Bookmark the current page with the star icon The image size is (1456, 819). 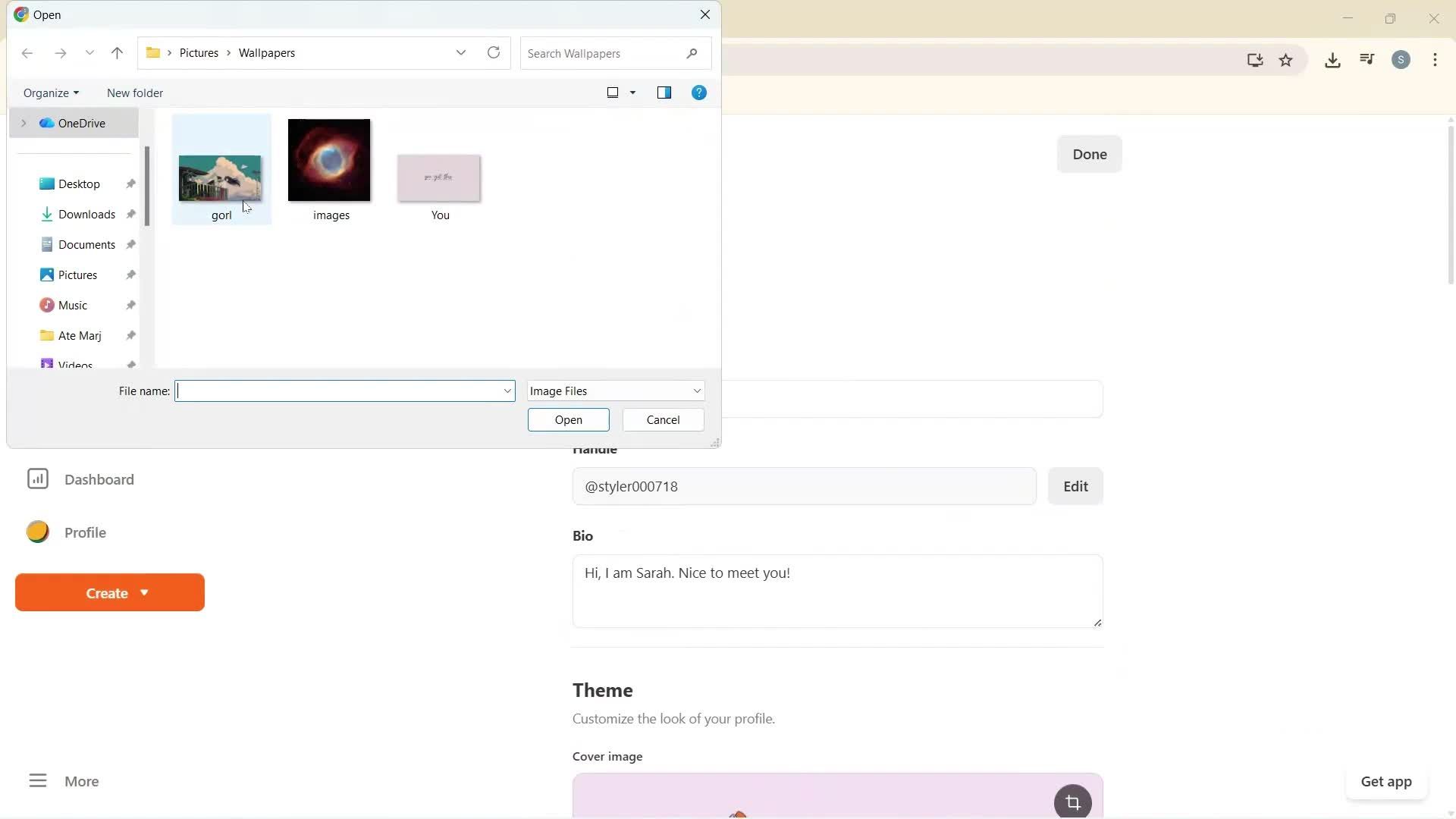1287,60
